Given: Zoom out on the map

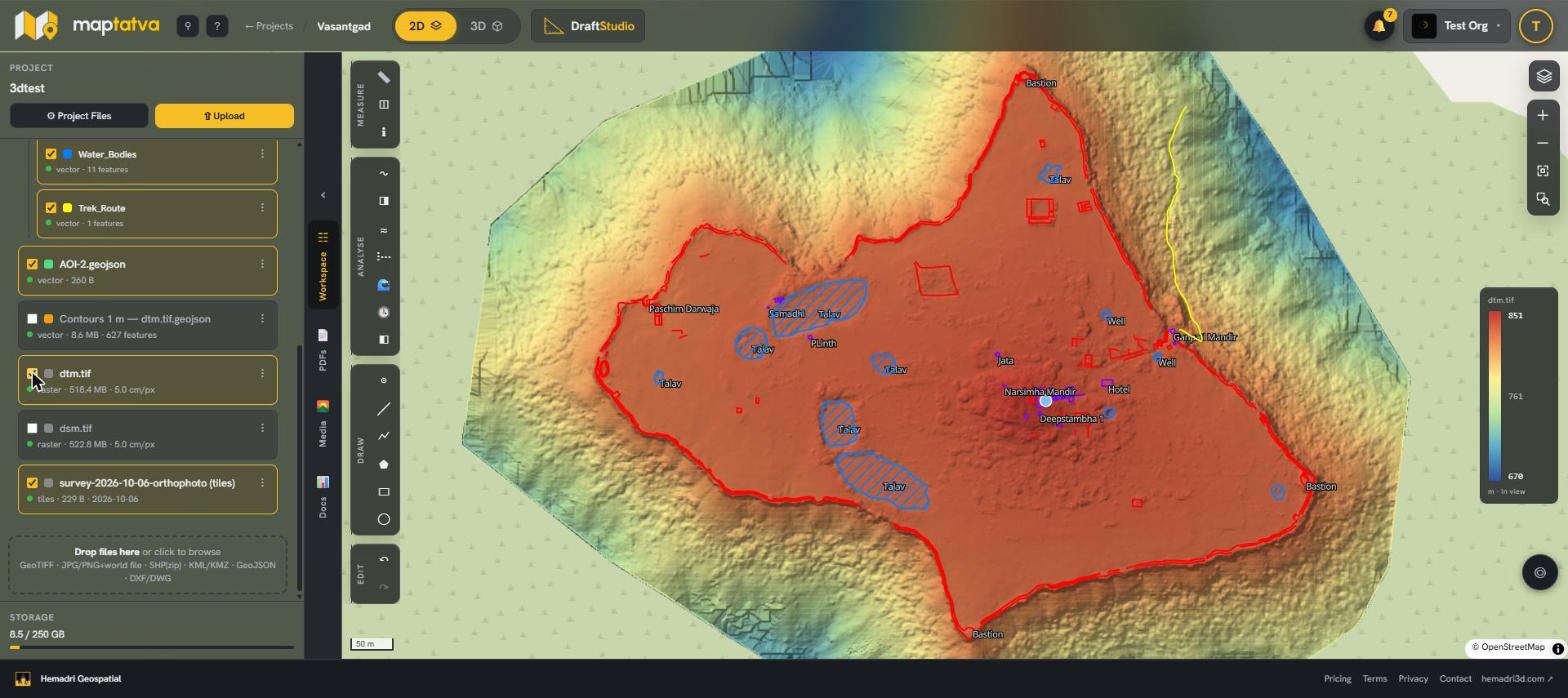Looking at the screenshot, I should [x=1543, y=143].
